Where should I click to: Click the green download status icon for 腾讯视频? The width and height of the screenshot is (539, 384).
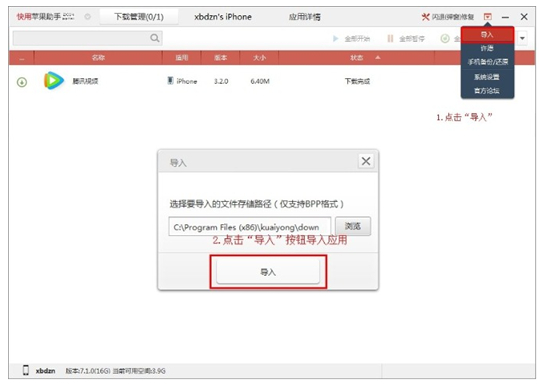click(22, 82)
